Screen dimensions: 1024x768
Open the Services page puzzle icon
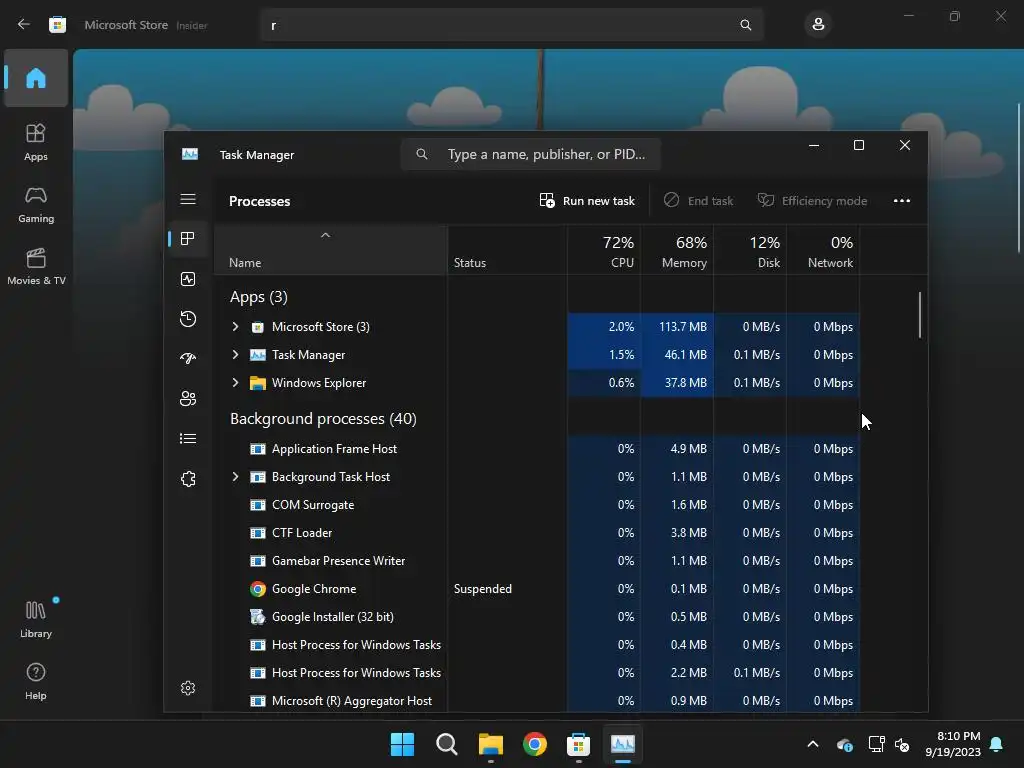click(x=187, y=479)
